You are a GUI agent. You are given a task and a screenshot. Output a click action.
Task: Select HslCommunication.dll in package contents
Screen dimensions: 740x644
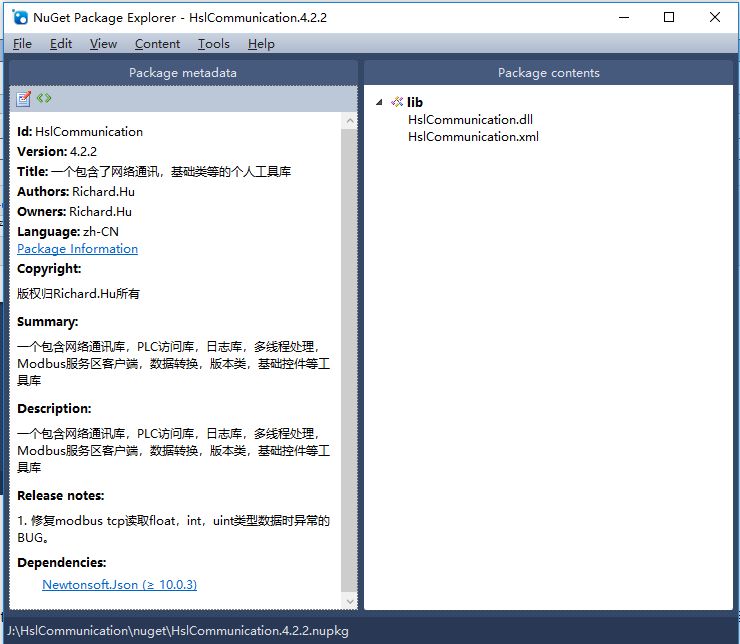470,119
